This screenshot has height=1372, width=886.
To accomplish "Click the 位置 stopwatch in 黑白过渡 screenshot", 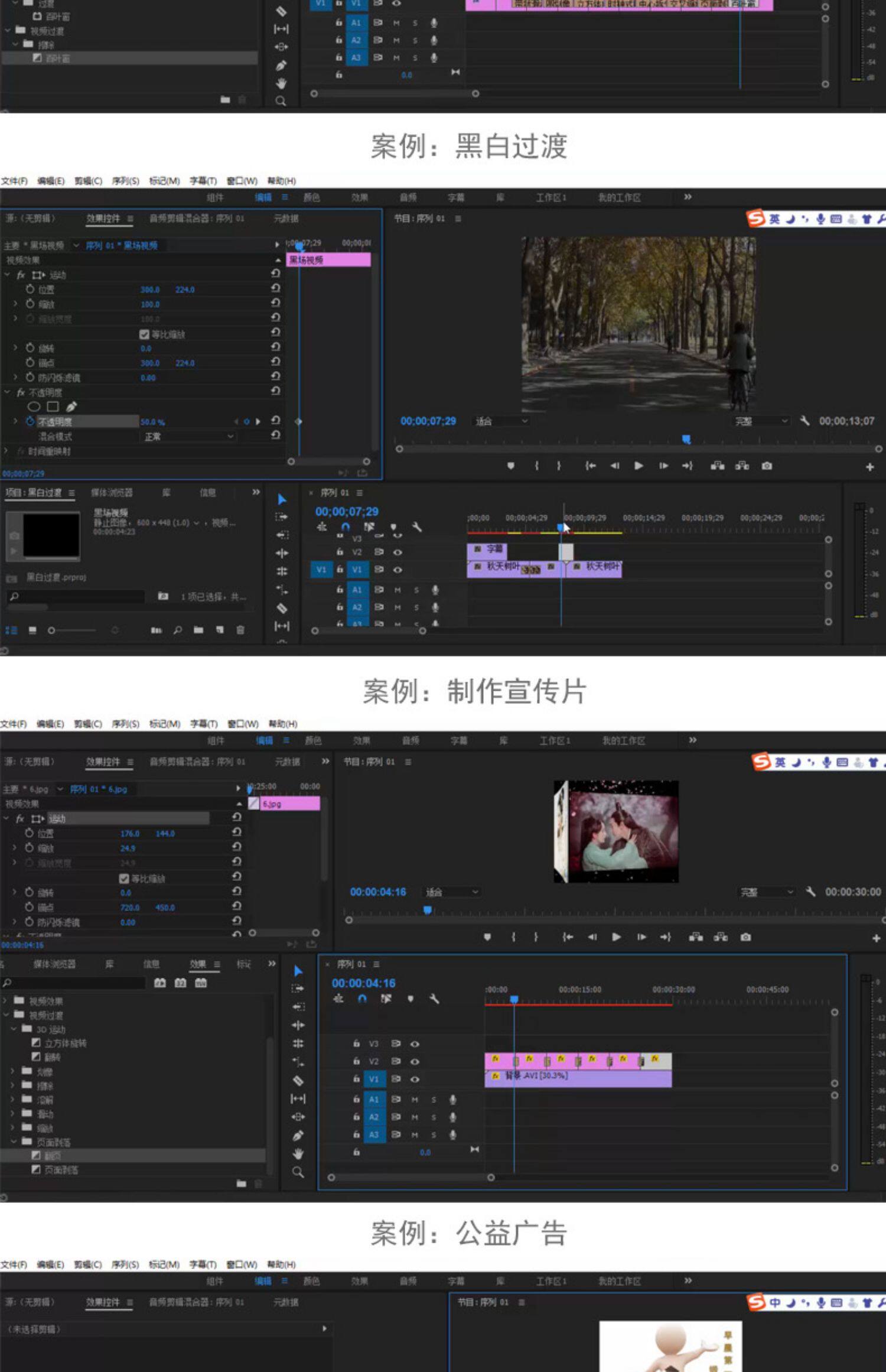I will [x=30, y=289].
